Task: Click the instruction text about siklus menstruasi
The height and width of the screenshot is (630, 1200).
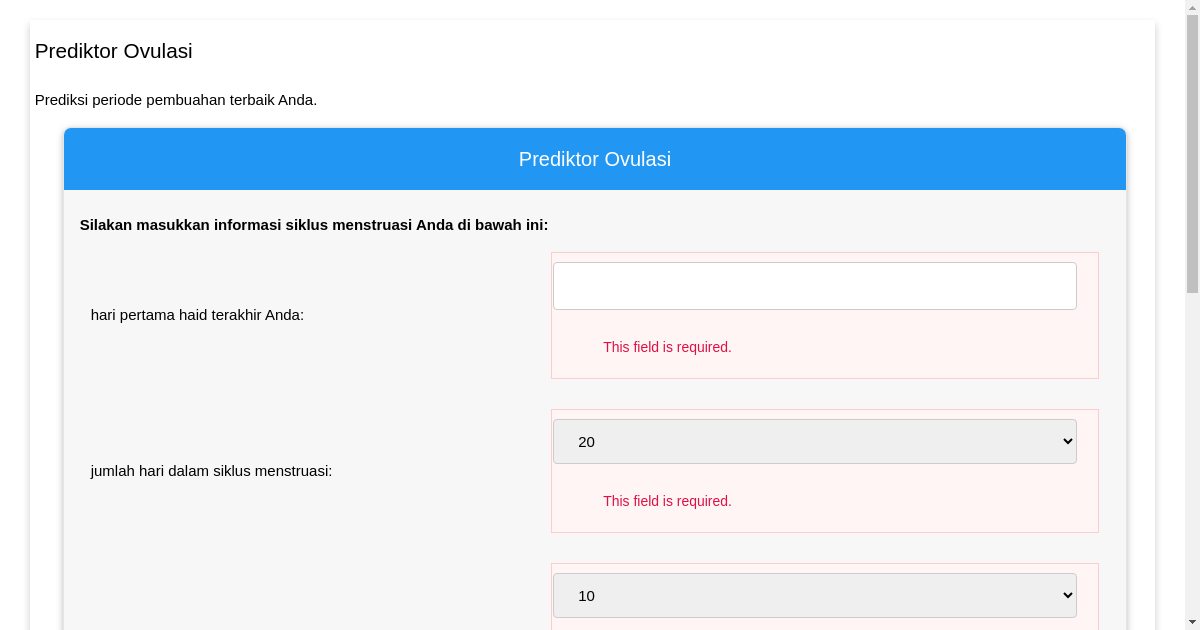Action: coord(314,225)
